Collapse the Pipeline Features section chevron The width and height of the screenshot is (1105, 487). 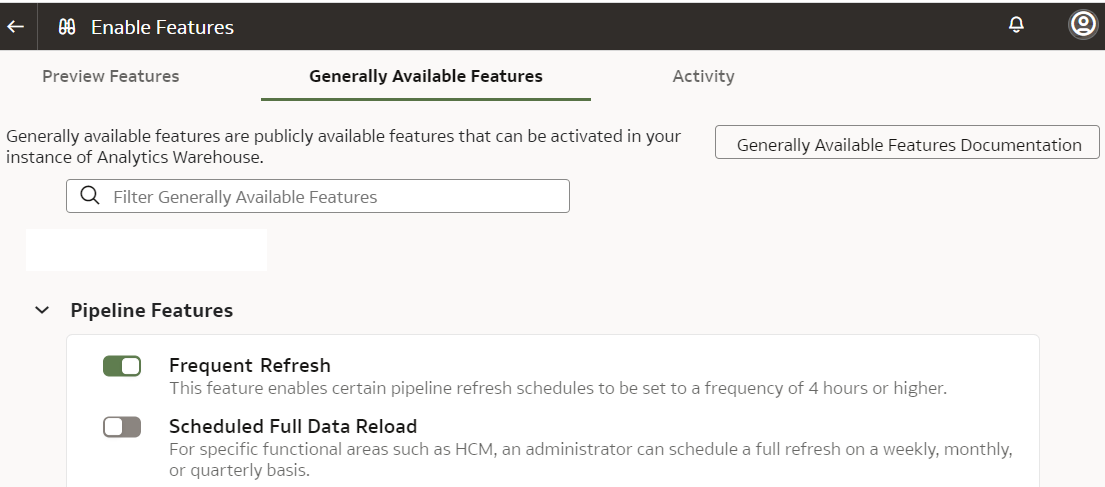pyautogui.click(x=41, y=311)
